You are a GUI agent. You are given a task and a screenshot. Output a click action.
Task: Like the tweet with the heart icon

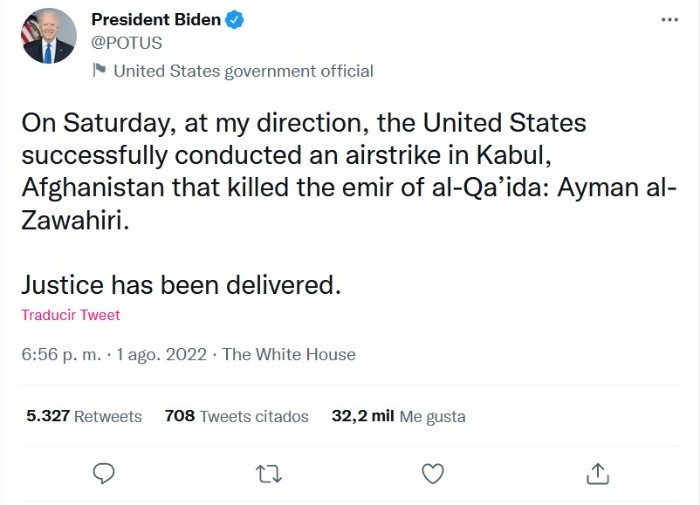[x=432, y=473]
